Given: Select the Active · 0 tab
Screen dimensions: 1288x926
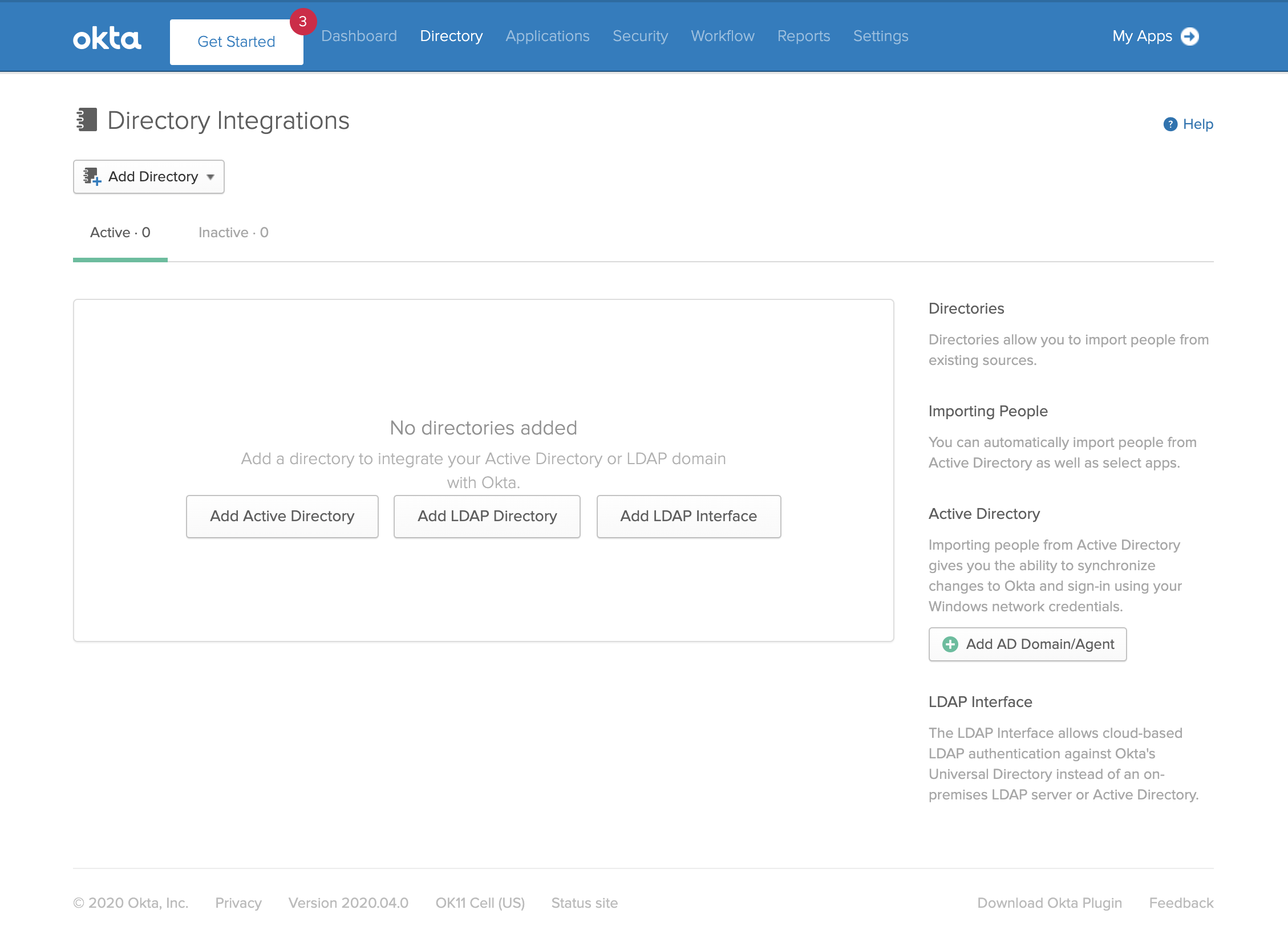Looking at the screenshot, I should tap(120, 233).
